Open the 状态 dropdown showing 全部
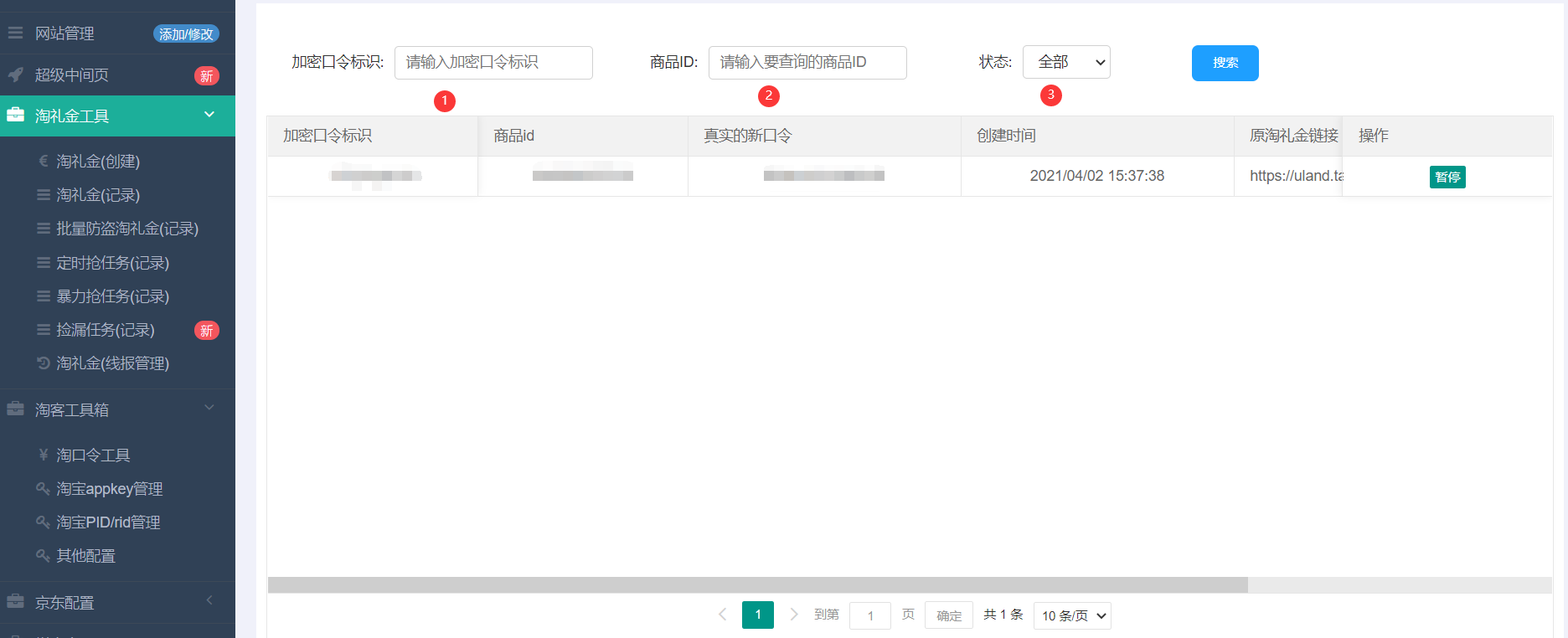Image resolution: width=1568 pixels, height=638 pixels. [x=1066, y=62]
